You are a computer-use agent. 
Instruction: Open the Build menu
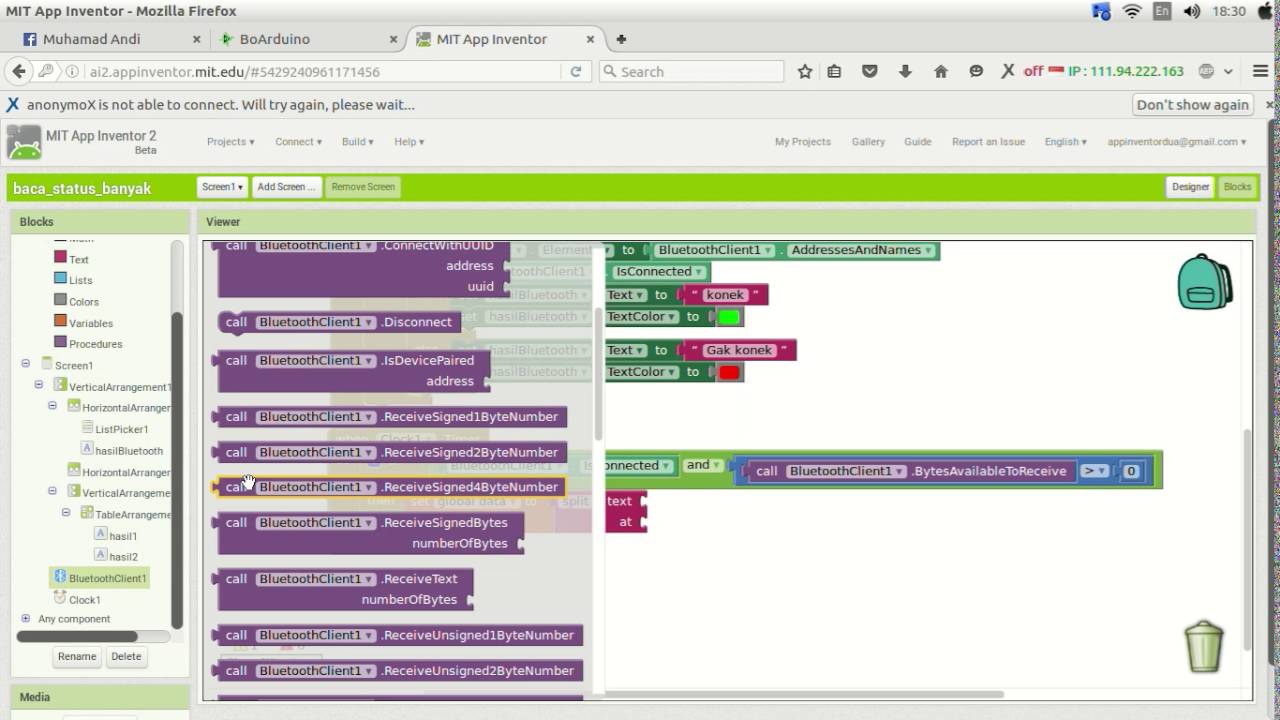(x=357, y=142)
